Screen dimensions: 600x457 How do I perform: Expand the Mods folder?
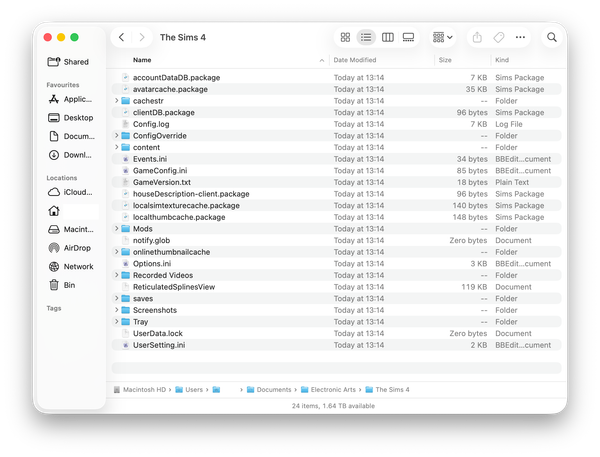coord(117,229)
